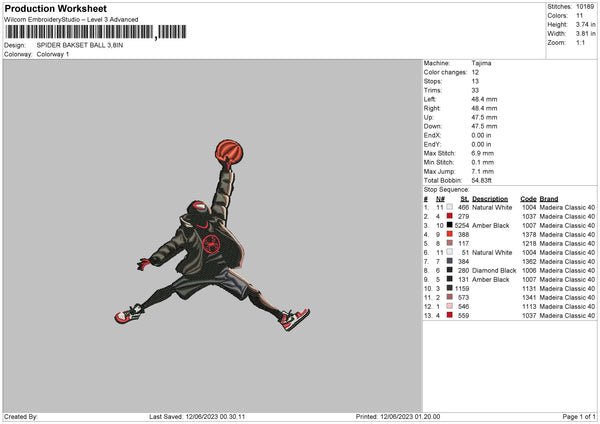Select the Width value '3.81 in'
Viewport: 600px width, 424px height.
click(x=586, y=34)
